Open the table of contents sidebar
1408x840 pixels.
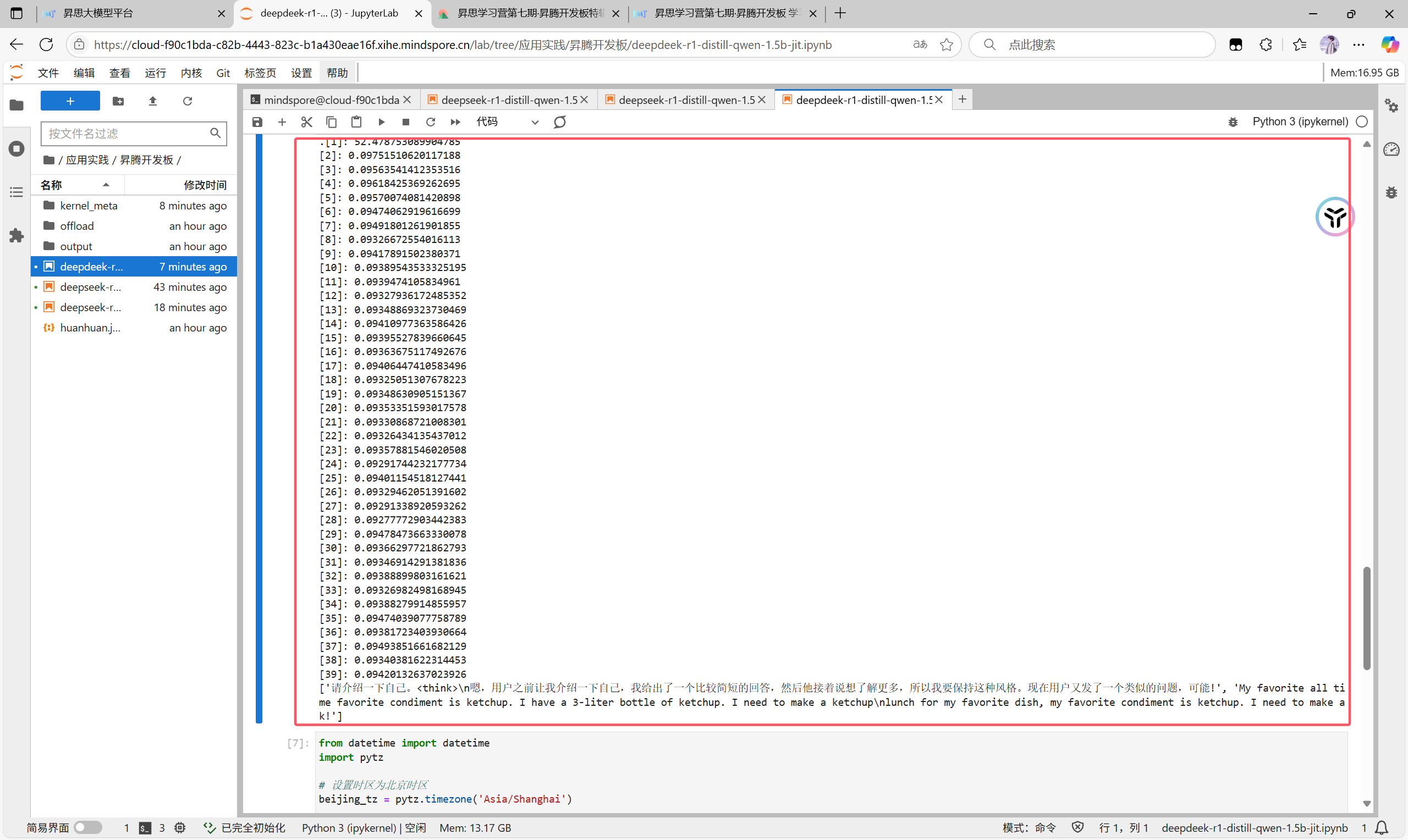[x=16, y=192]
